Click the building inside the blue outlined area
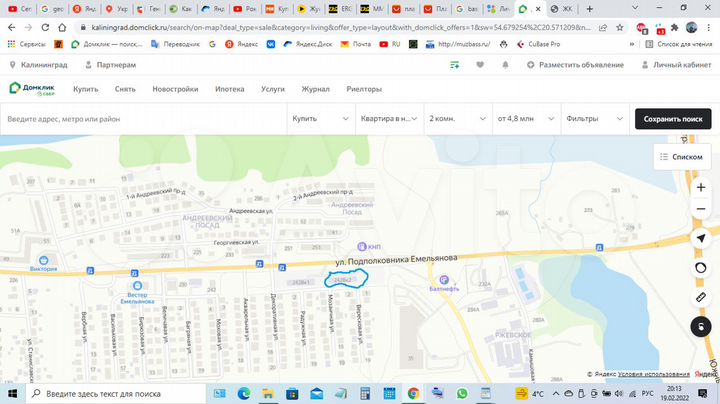This screenshot has height=404, width=720. click(343, 280)
